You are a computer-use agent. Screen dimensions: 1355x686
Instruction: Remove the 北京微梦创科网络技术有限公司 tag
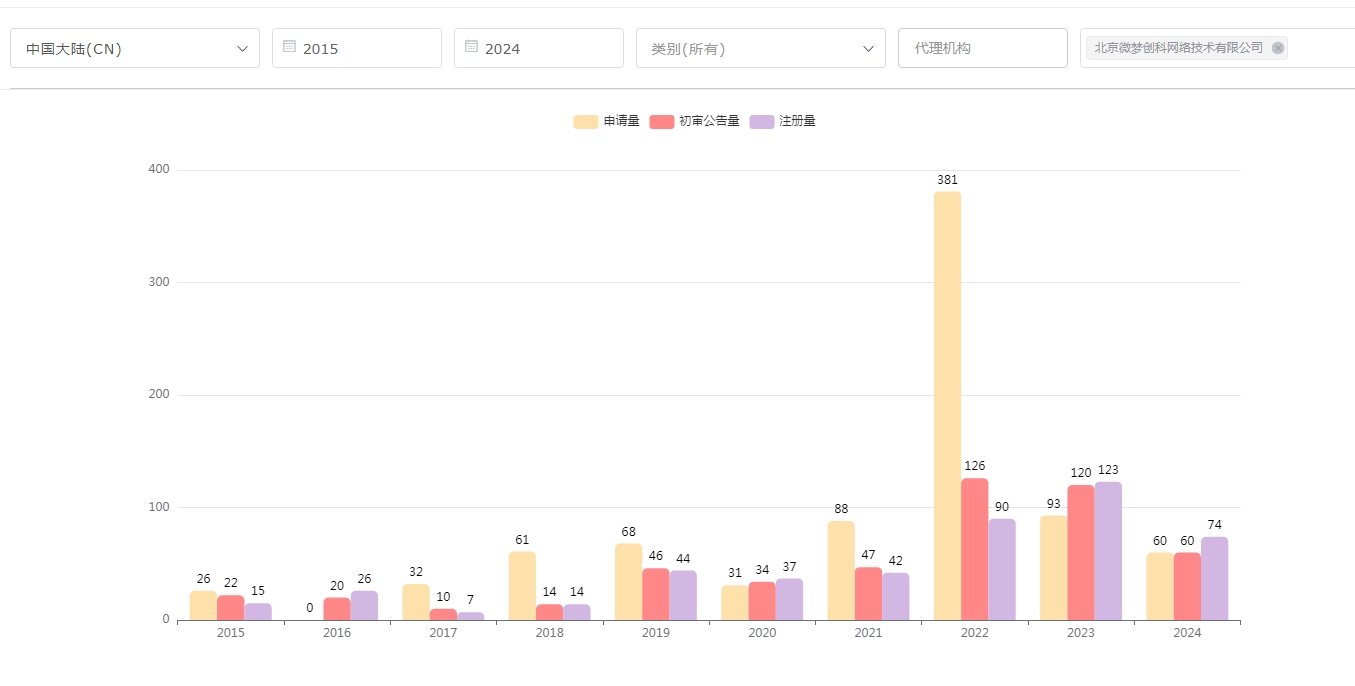pyautogui.click(x=1277, y=48)
